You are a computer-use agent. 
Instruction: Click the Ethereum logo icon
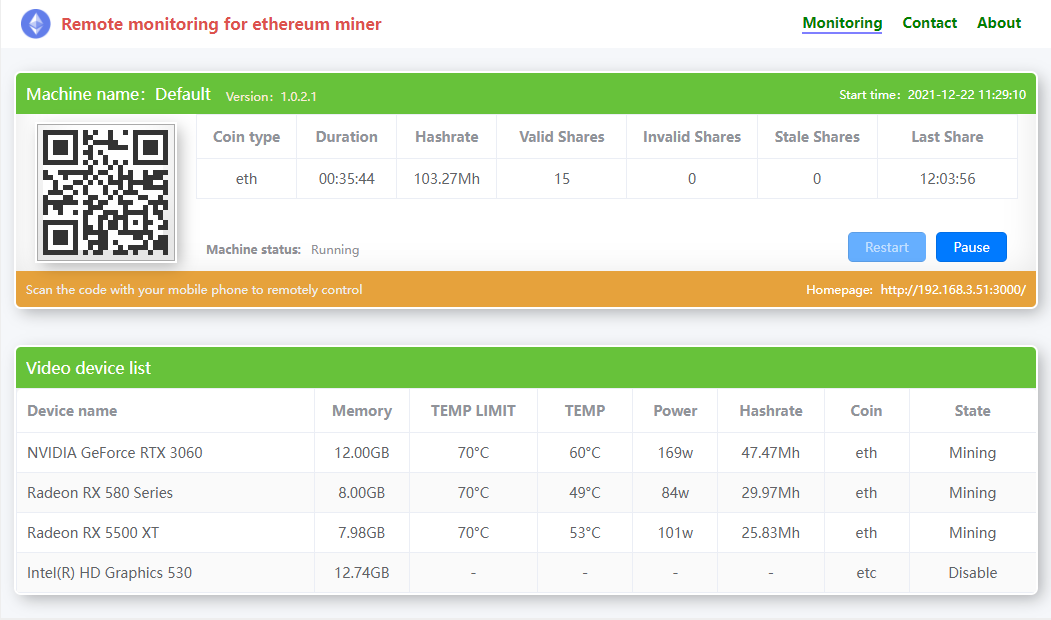tap(36, 24)
